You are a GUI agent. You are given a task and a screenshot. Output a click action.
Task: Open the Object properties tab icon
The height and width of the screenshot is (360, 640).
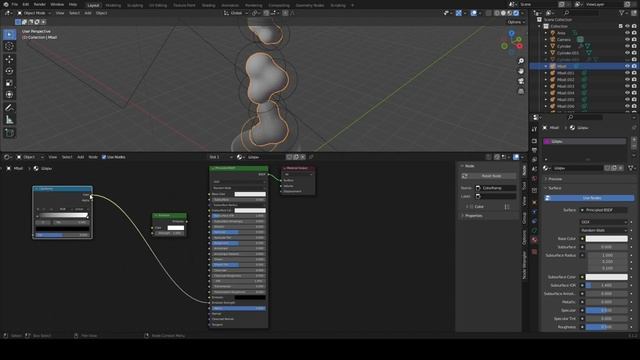point(534,202)
